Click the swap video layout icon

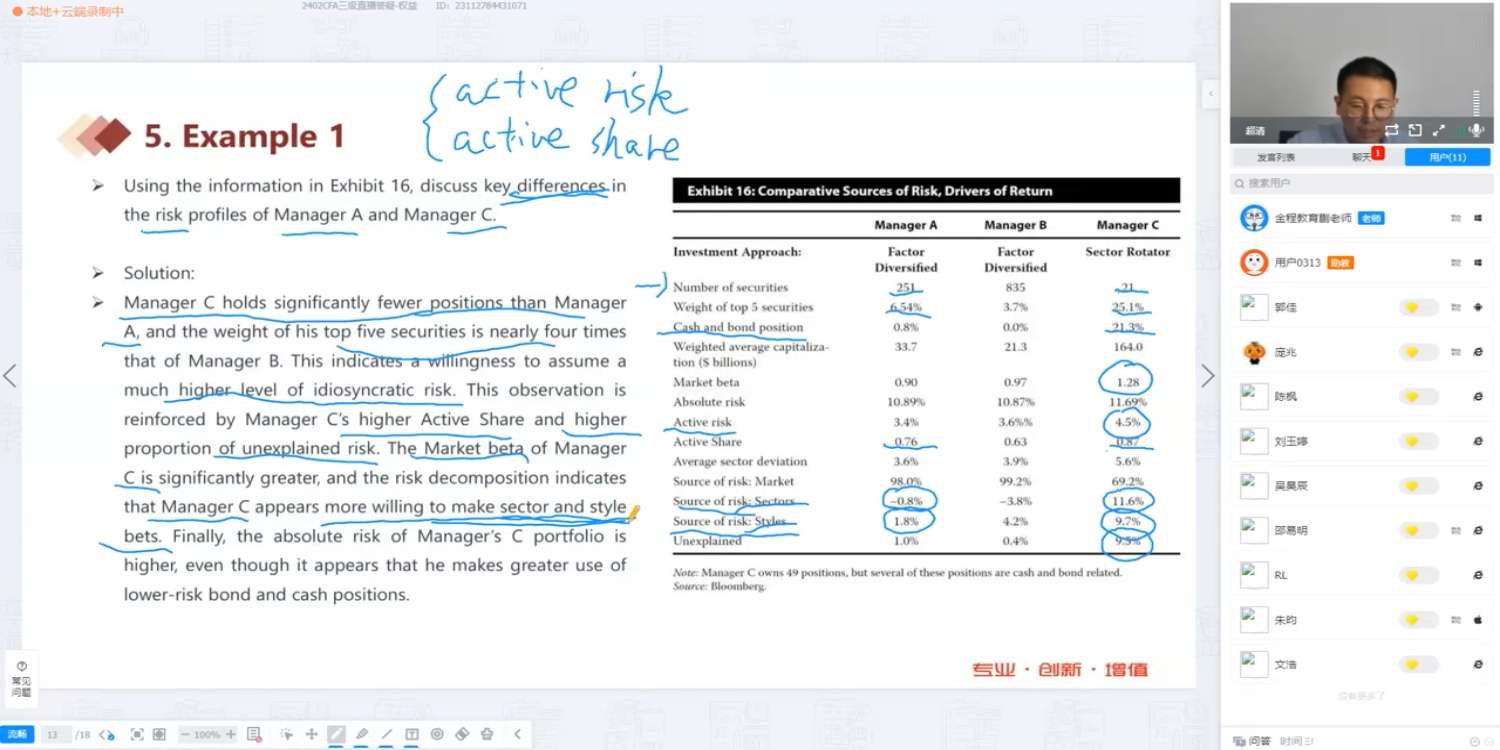pos(1391,130)
